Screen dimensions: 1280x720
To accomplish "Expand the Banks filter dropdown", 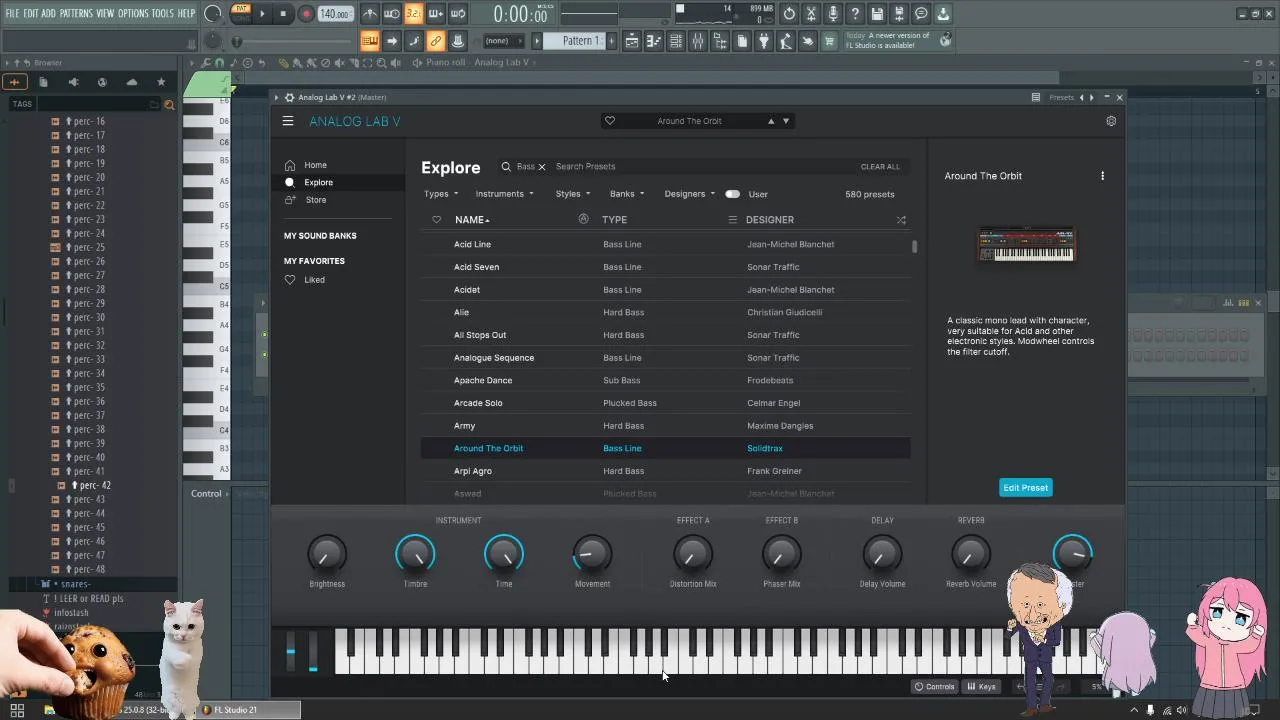I will (x=627, y=194).
